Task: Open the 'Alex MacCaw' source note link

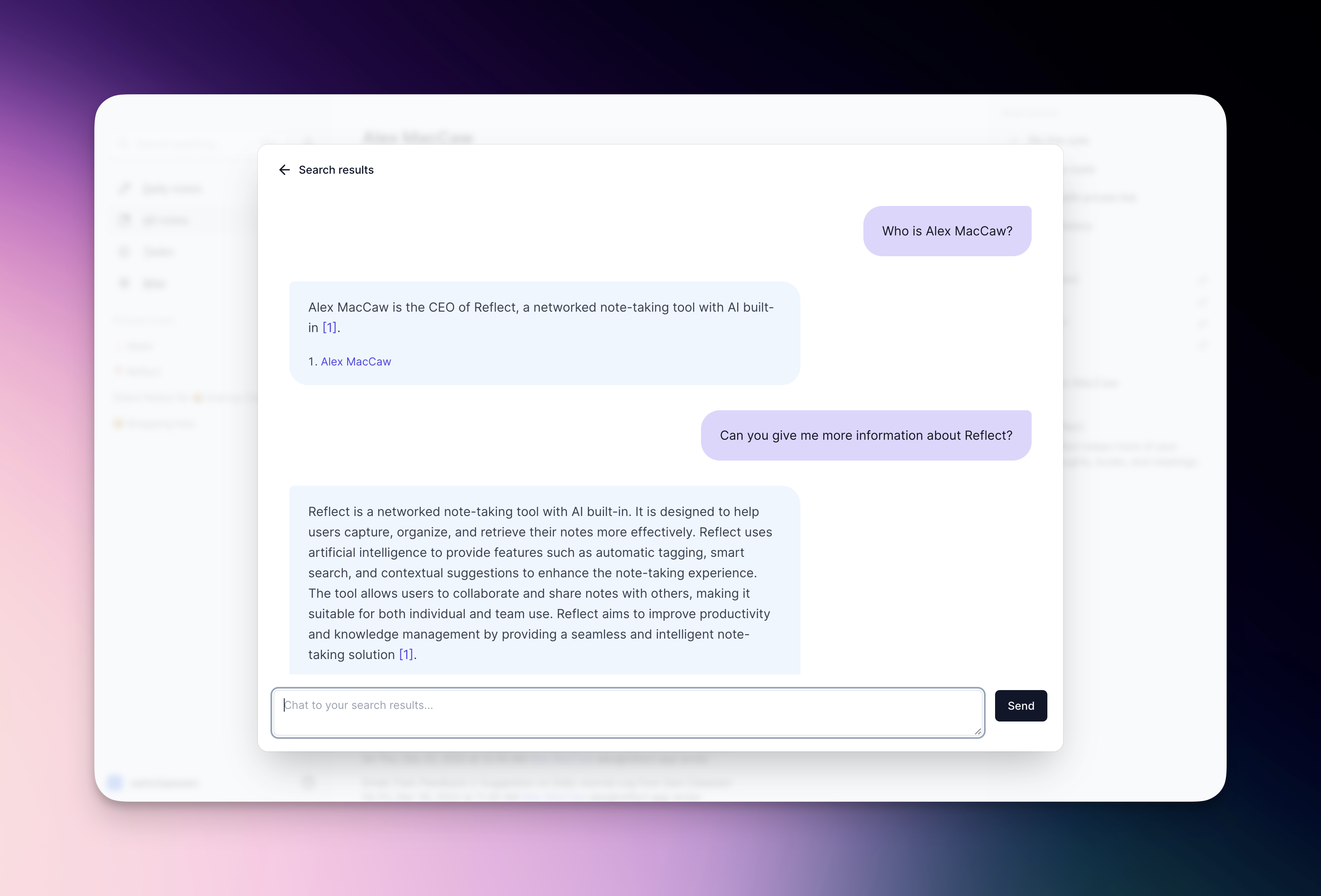Action: (x=356, y=362)
